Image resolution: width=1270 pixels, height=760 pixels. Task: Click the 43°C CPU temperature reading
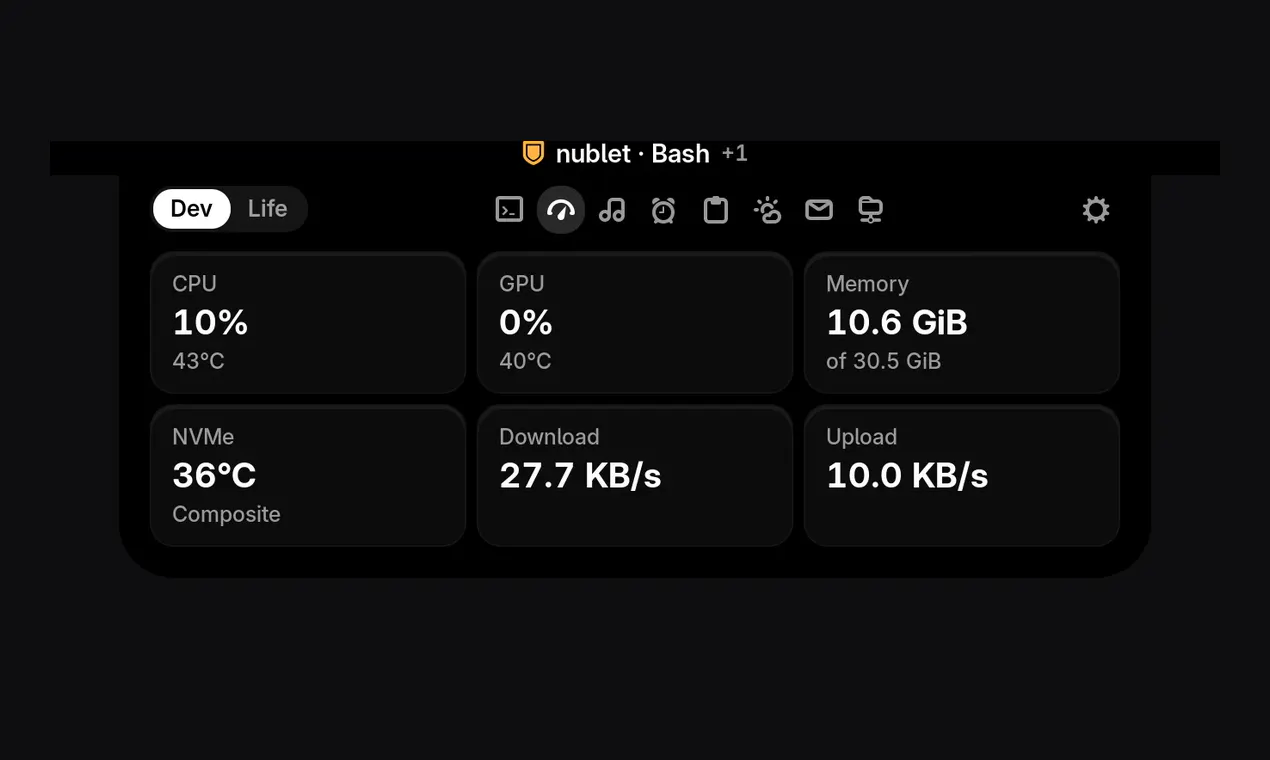point(198,361)
